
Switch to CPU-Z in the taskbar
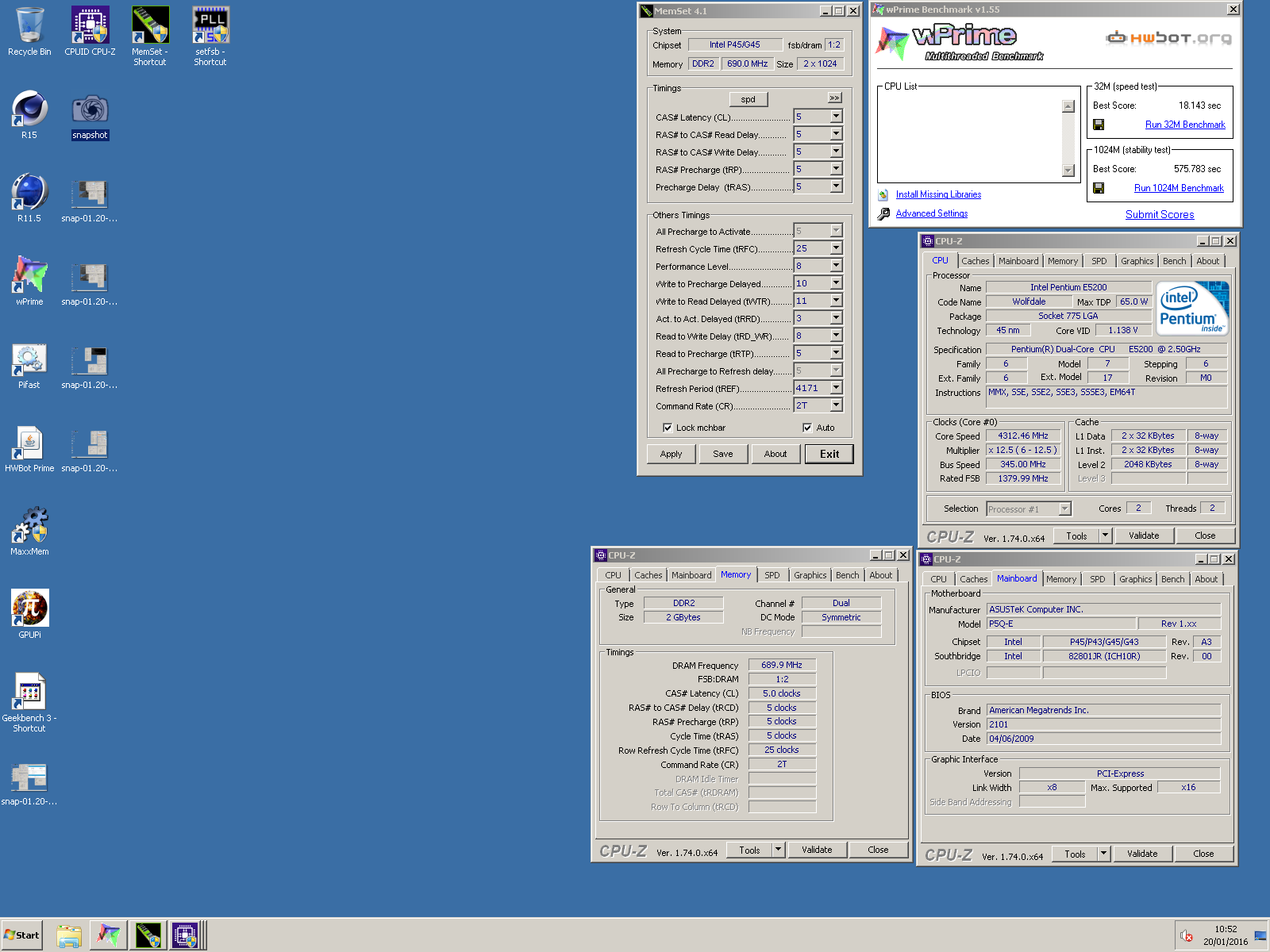(x=186, y=936)
